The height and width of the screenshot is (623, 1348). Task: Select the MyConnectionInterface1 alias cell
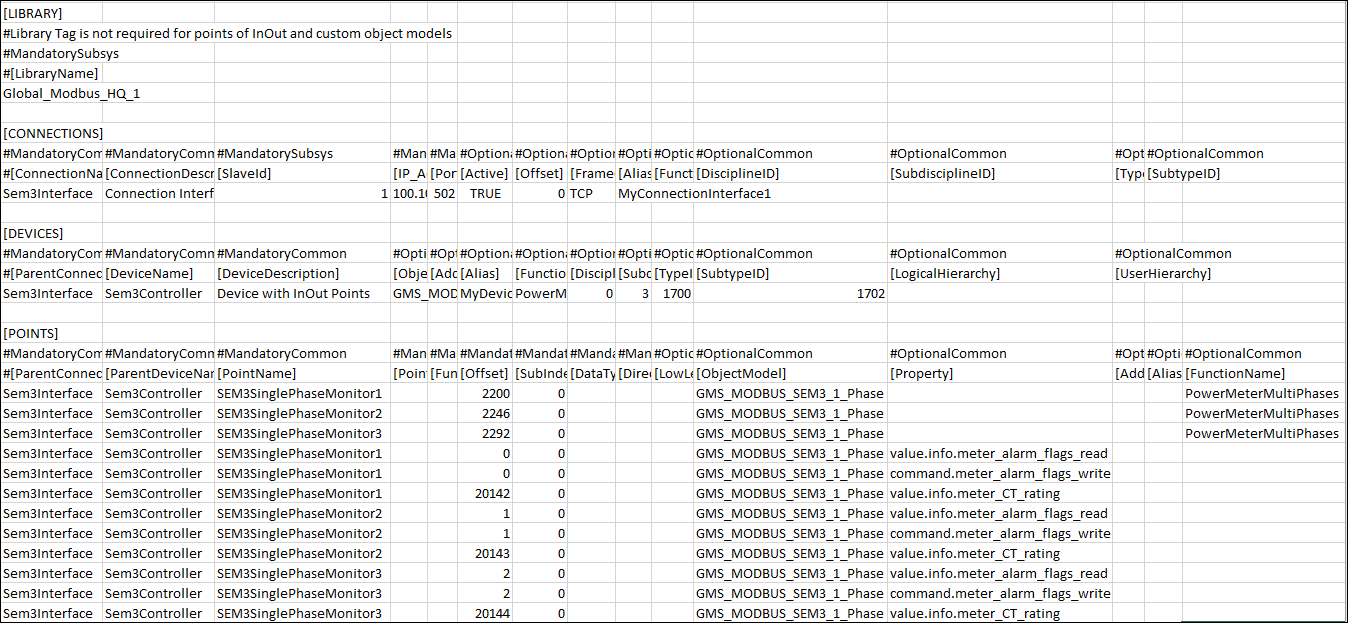pyautogui.click(x=694, y=194)
